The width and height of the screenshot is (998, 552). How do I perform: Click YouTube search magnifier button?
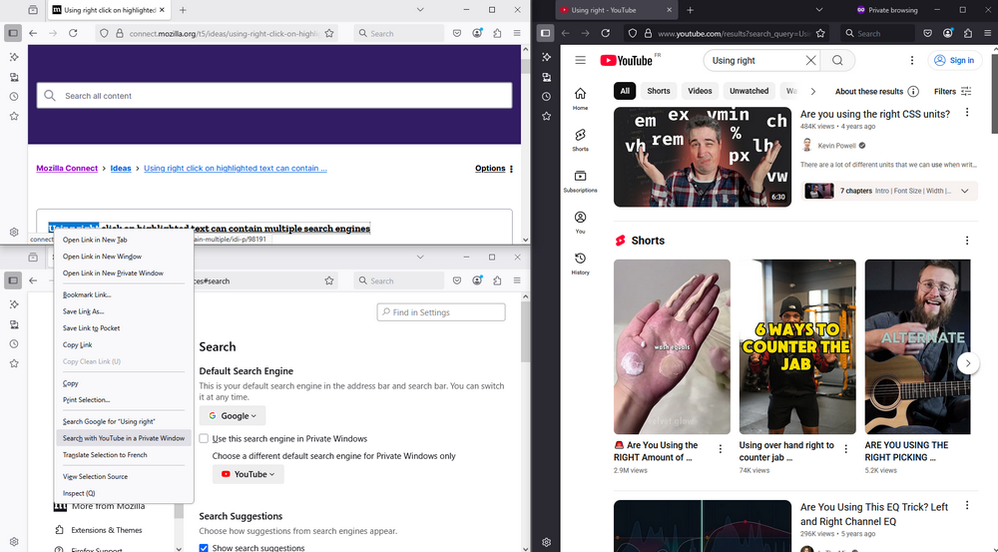pyautogui.click(x=837, y=60)
